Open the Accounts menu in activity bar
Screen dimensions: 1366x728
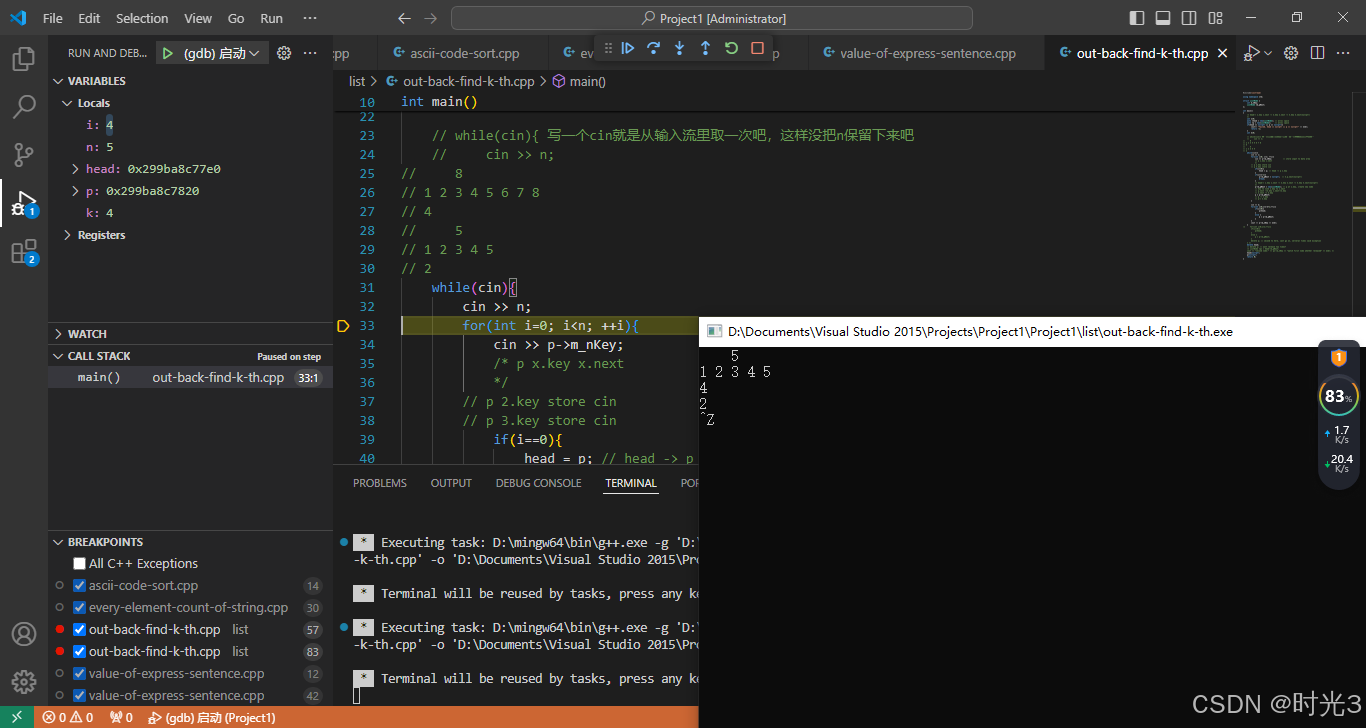pos(24,634)
